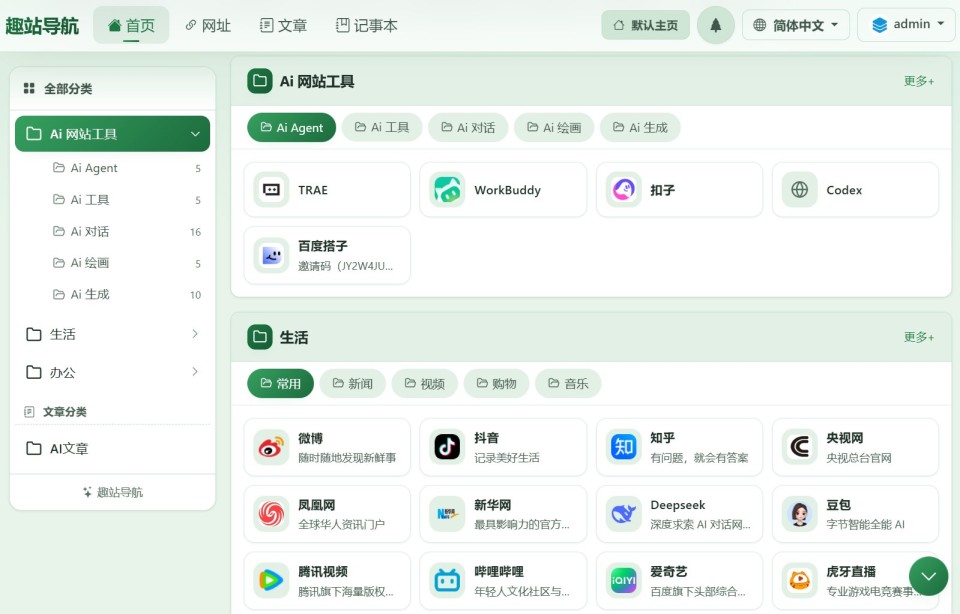Click the Codex globe icon
The height and width of the screenshot is (614, 960).
799,190
